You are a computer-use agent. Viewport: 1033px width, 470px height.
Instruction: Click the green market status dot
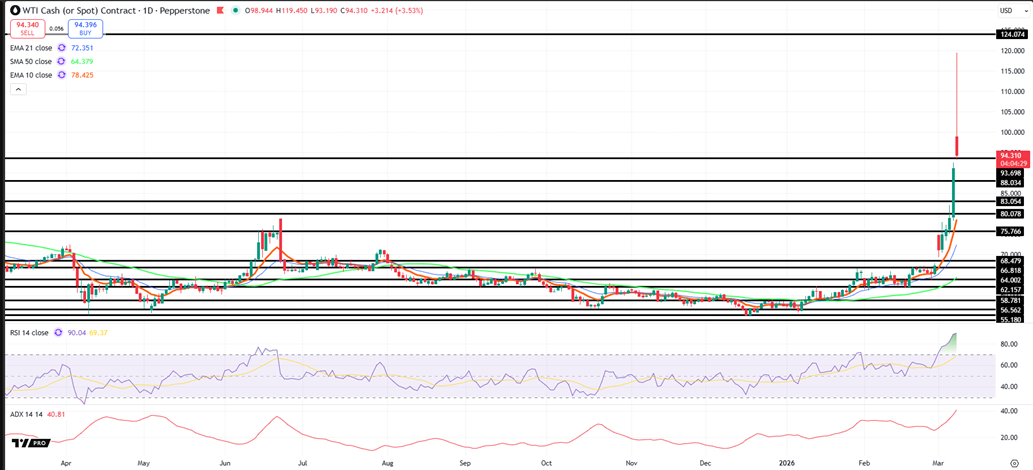point(235,11)
